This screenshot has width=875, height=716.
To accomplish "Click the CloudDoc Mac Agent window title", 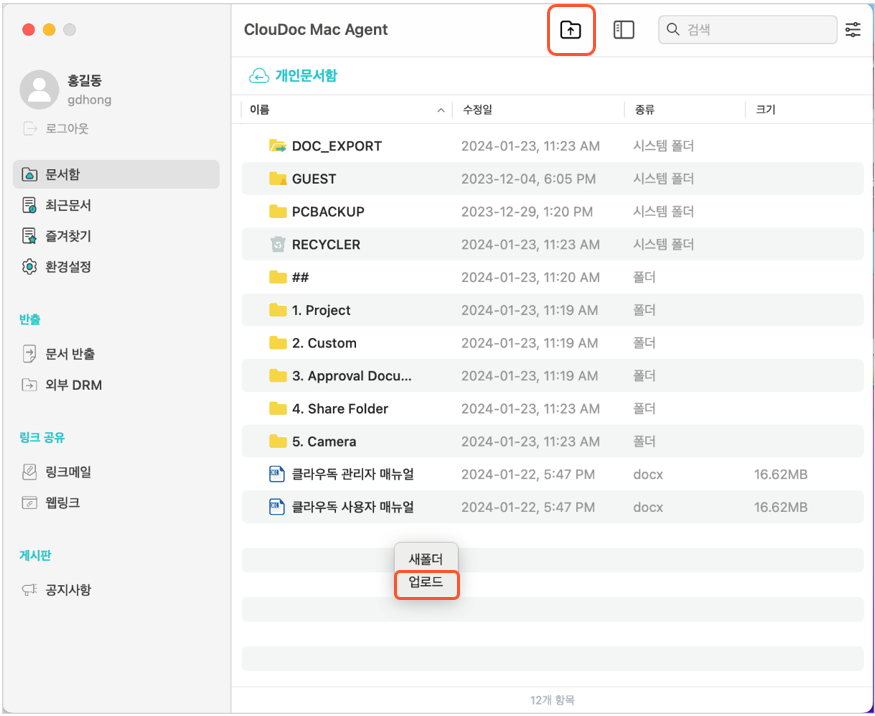I will coord(316,30).
